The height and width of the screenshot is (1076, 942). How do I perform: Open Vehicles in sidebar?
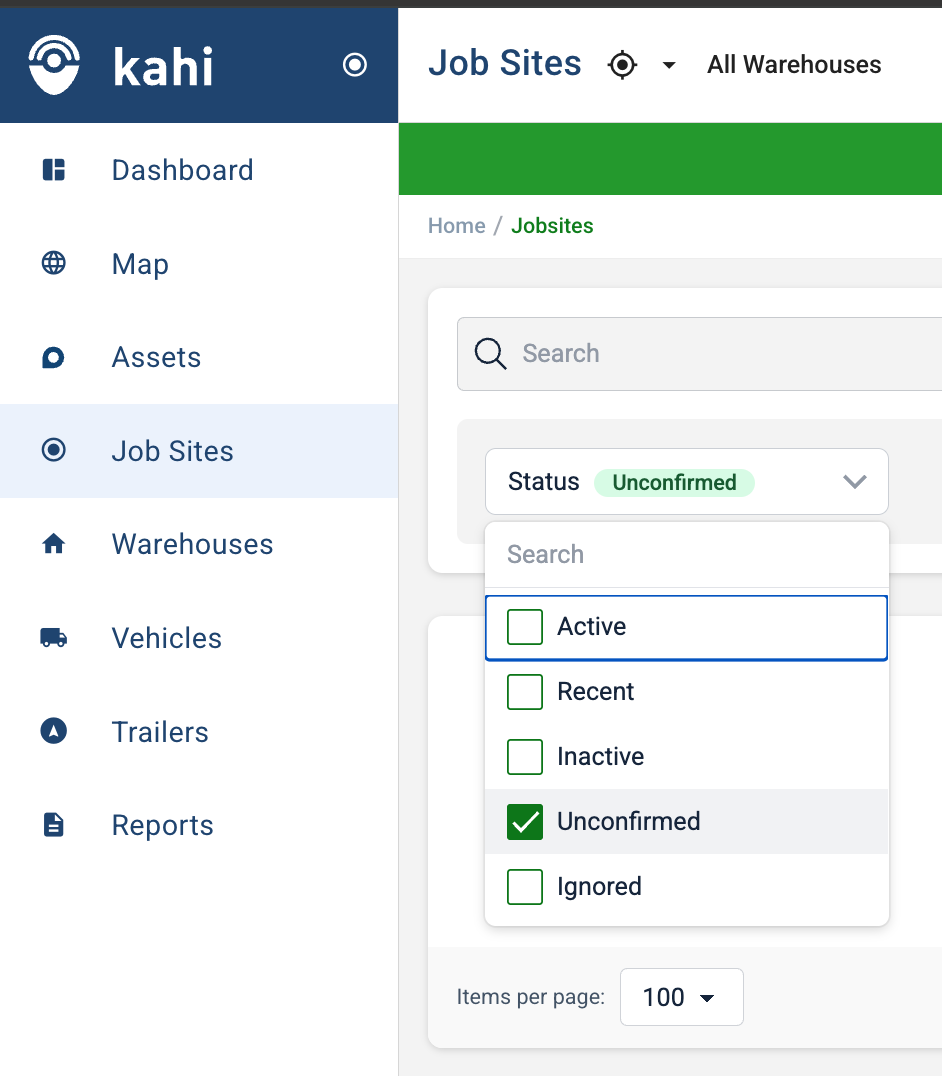tap(199, 638)
